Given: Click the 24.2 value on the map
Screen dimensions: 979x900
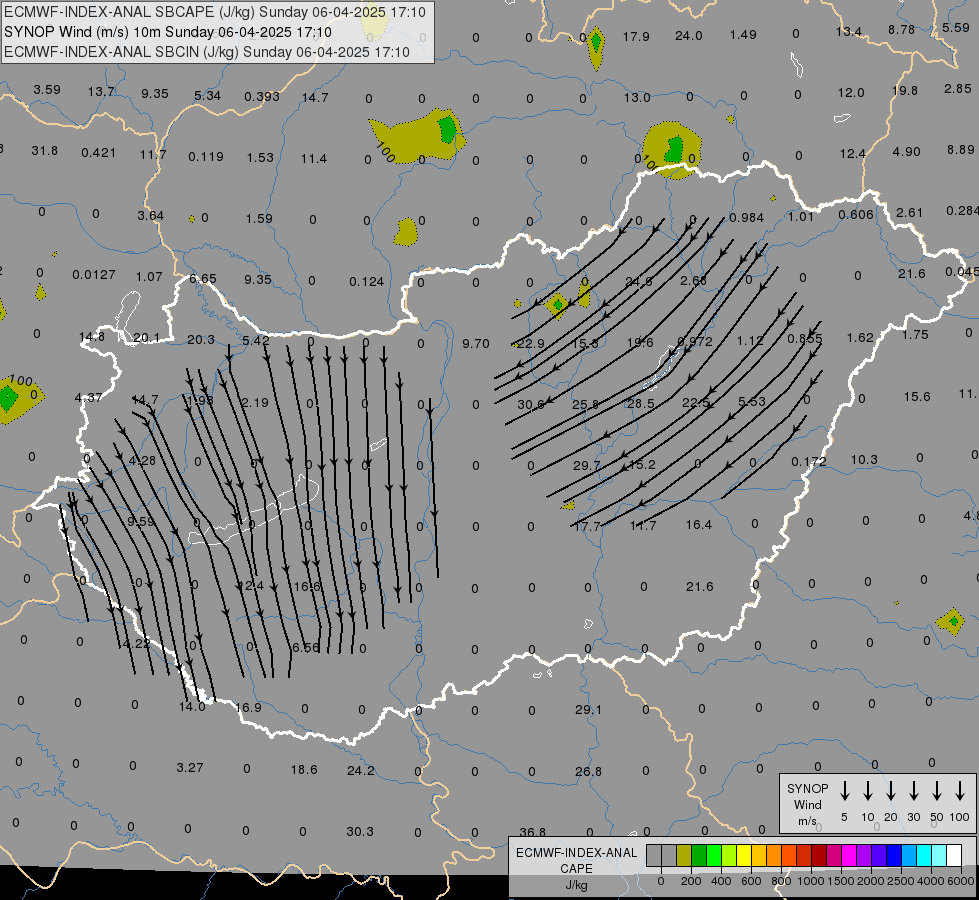Looking at the screenshot, I should click(360, 770).
